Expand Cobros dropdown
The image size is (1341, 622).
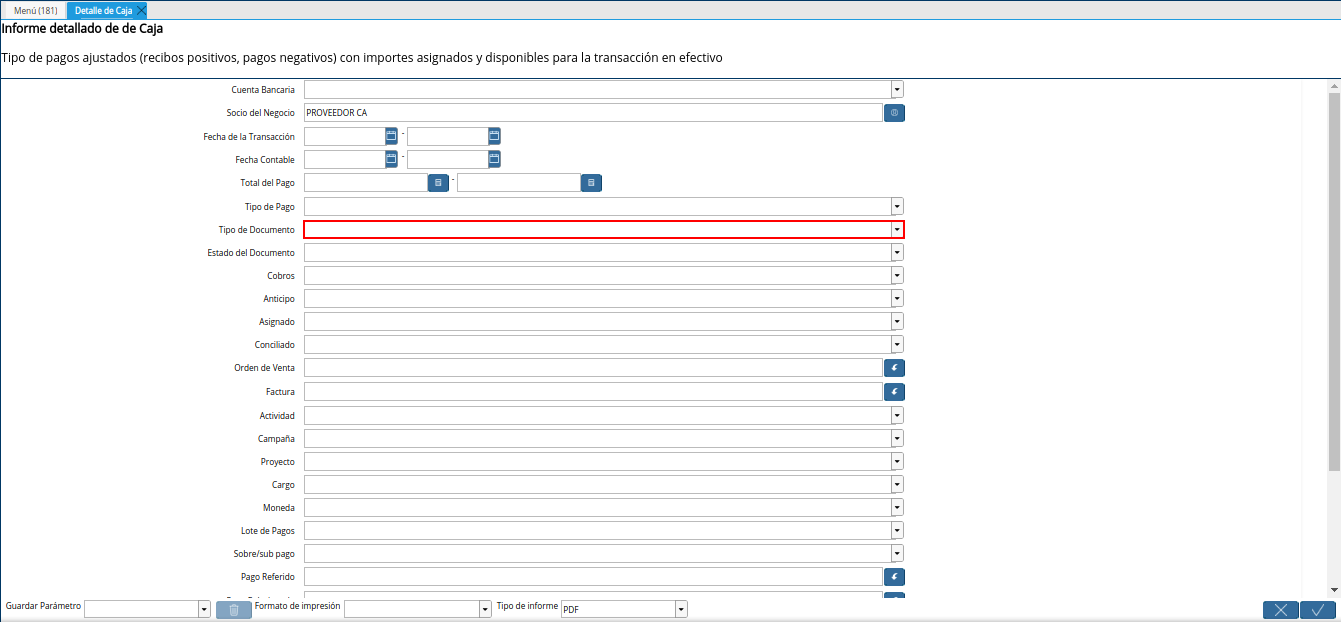[897, 275]
